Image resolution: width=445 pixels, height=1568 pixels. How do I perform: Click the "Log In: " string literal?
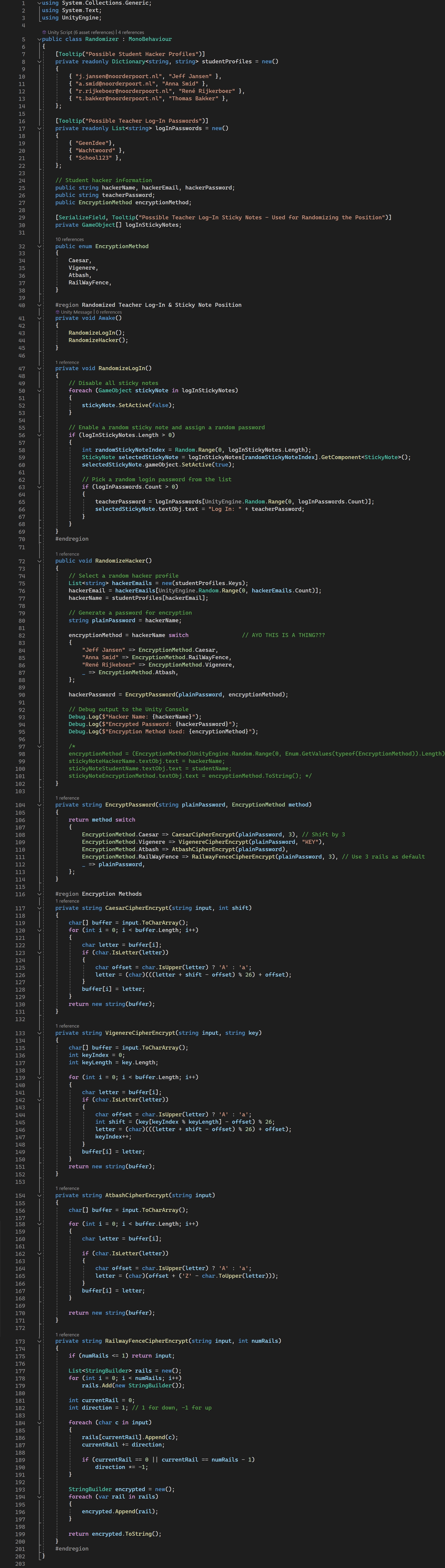pos(225,509)
